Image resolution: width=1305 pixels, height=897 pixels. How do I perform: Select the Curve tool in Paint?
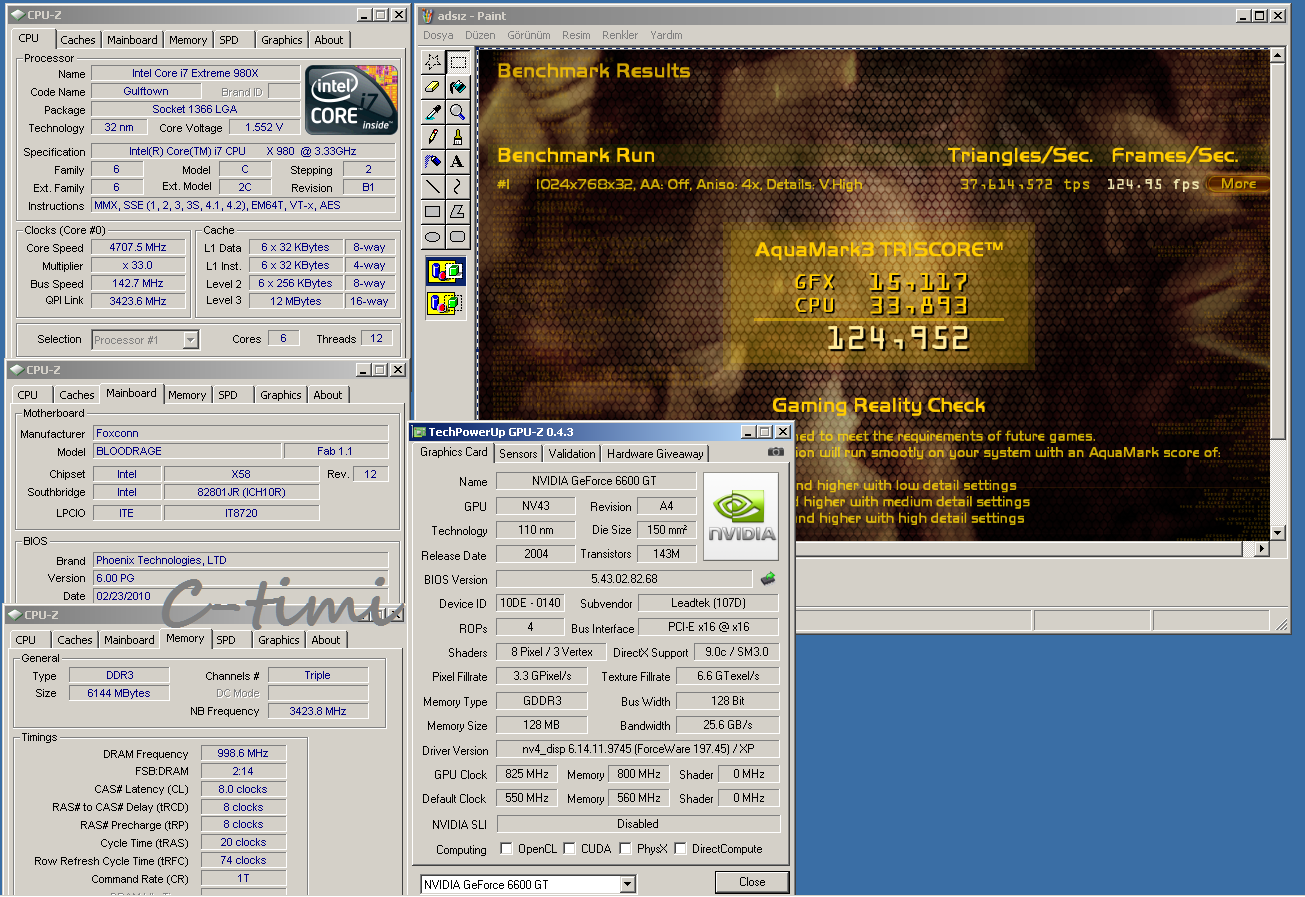coord(457,186)
